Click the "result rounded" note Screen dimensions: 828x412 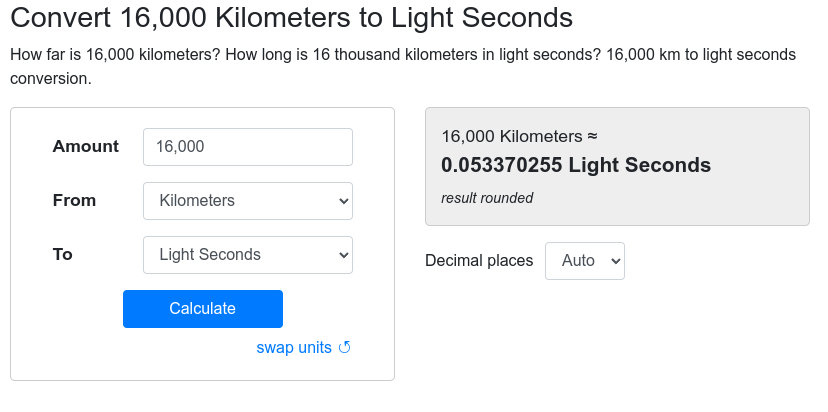tap(487, 198)
